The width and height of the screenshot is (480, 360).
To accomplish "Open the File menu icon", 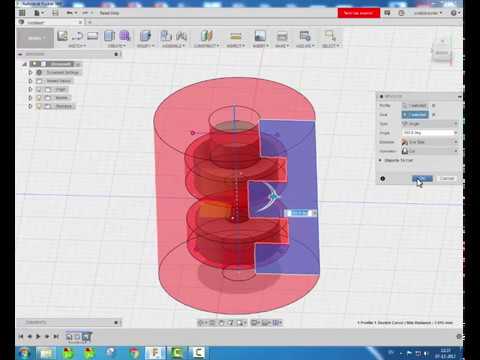I will pyautogui.click(x=37, y=13).
